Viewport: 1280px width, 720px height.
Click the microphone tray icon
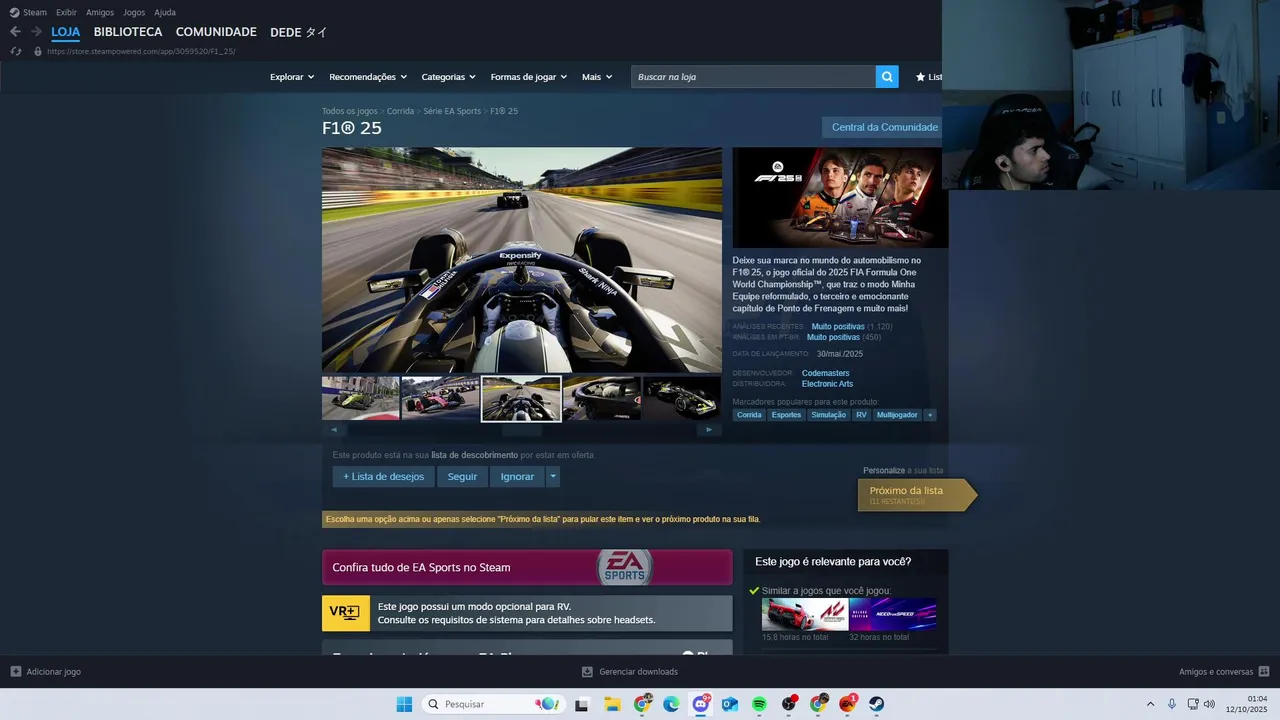(x=1172, y=704)
